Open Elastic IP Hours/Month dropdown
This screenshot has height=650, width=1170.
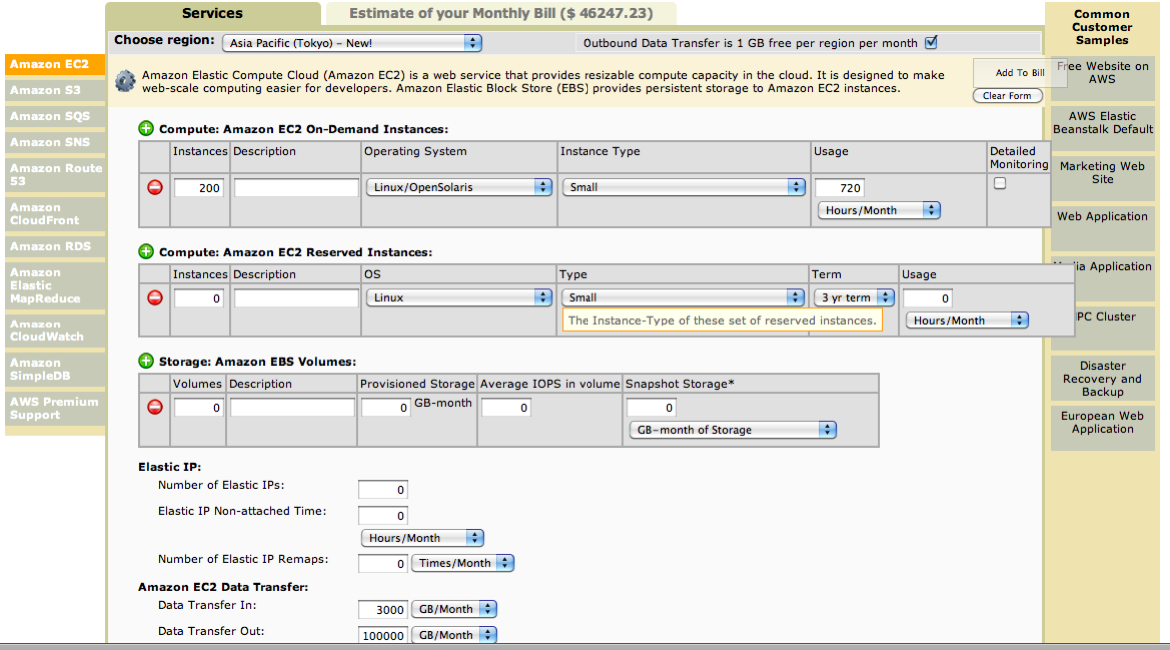[422, 538]
